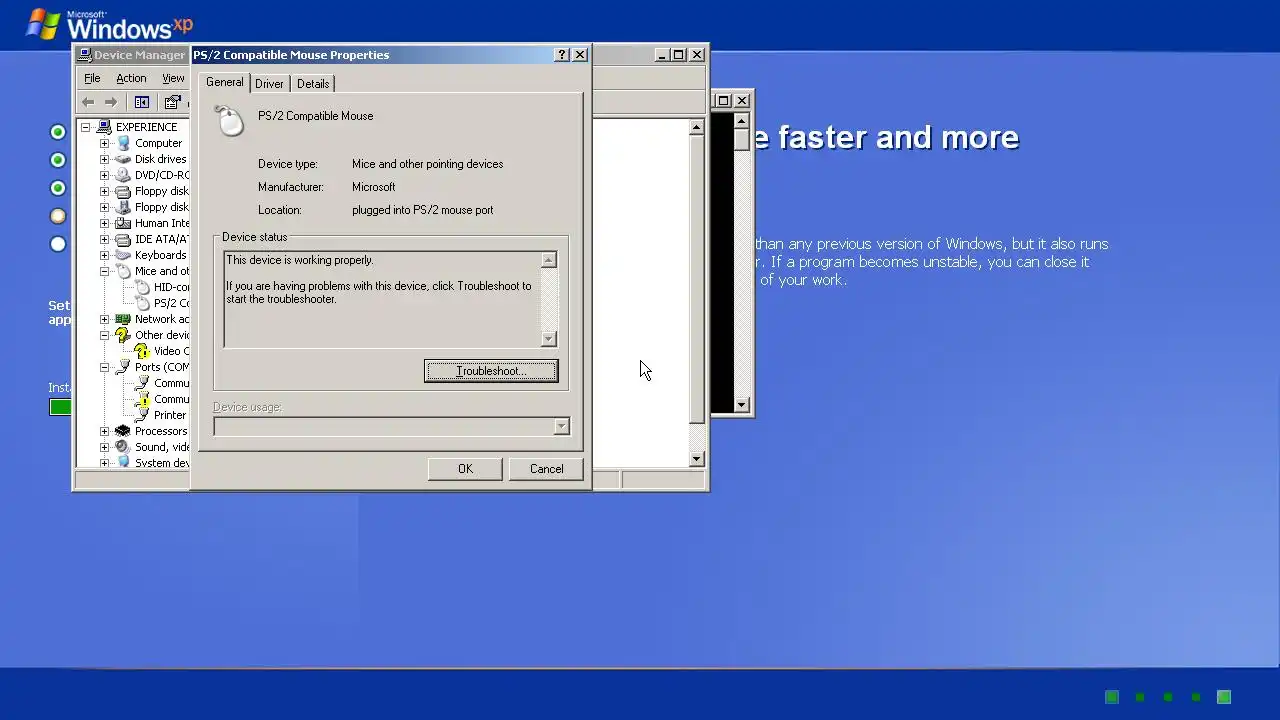
Task: Expand the Keyboards node
Action: coord(104,255)
